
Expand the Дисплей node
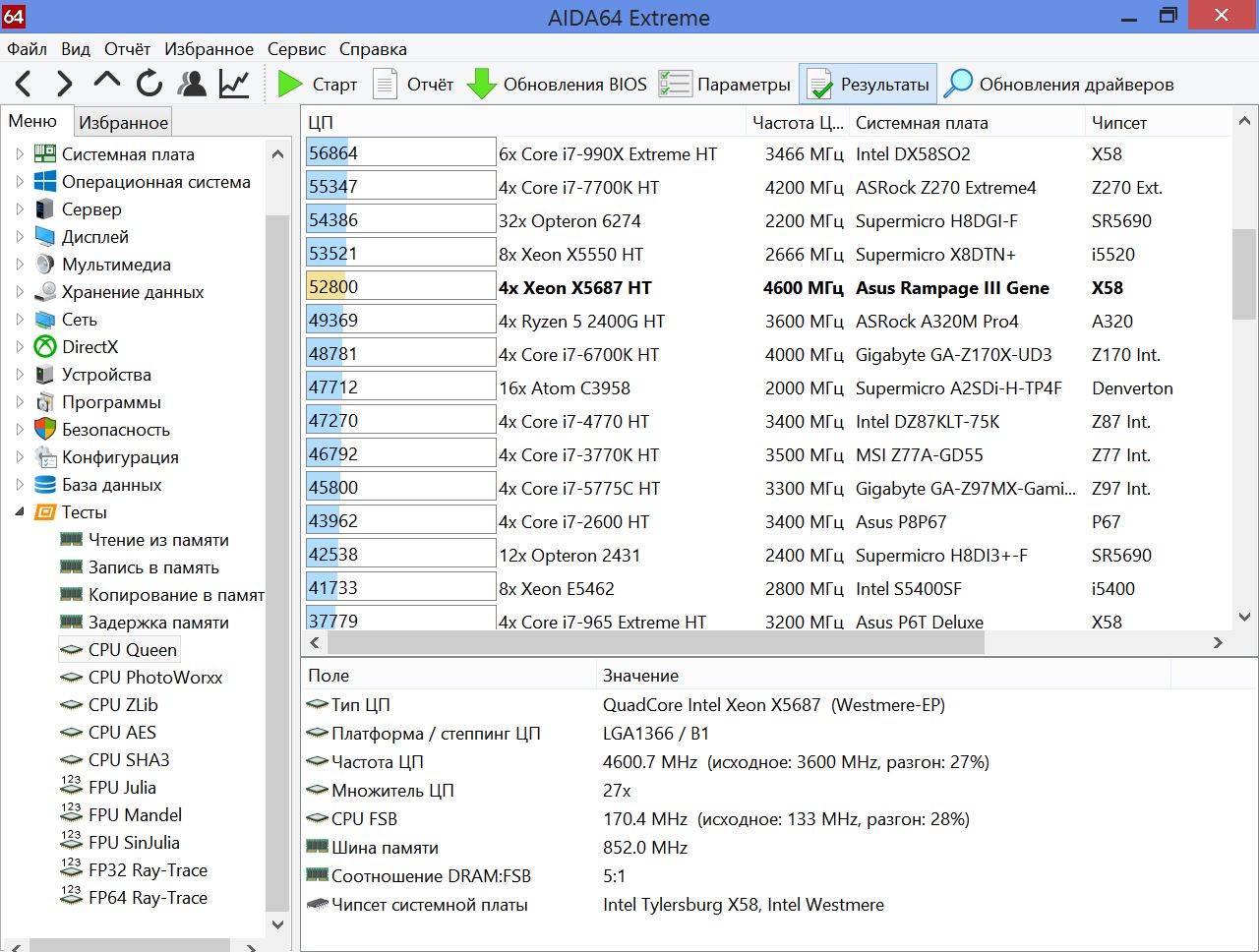pos(20,237)
